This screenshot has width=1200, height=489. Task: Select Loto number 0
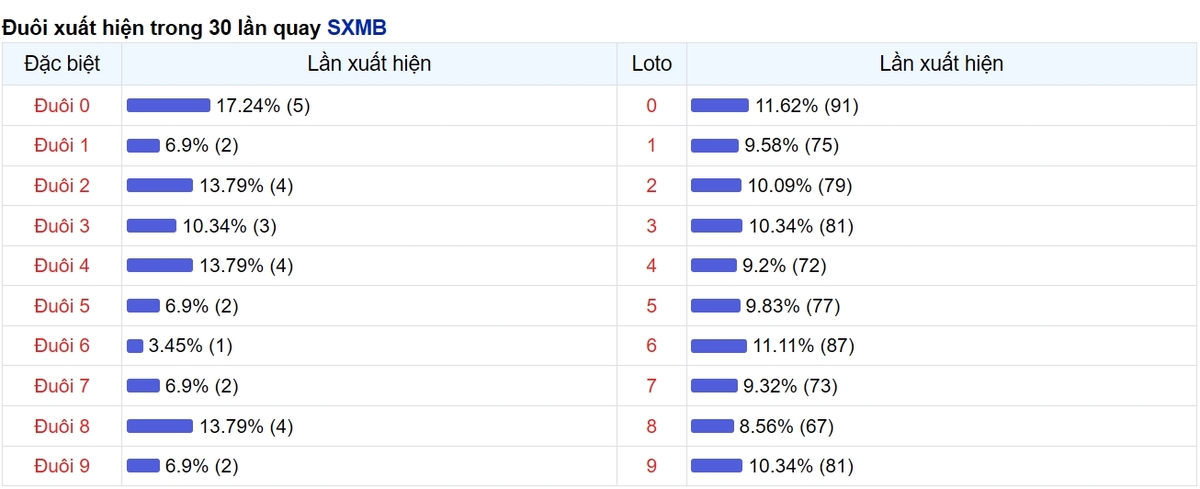[652, 106]
